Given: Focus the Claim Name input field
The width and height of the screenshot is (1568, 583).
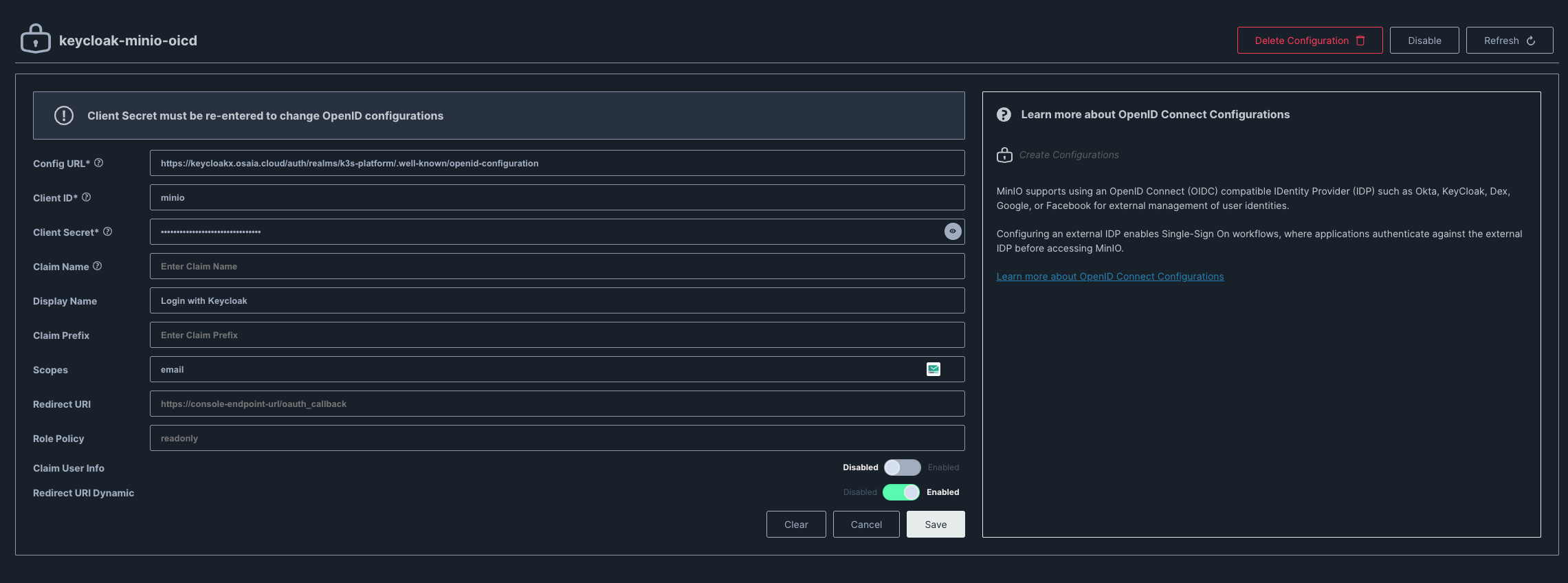Looking at the screenshot, I should point(557,266).
